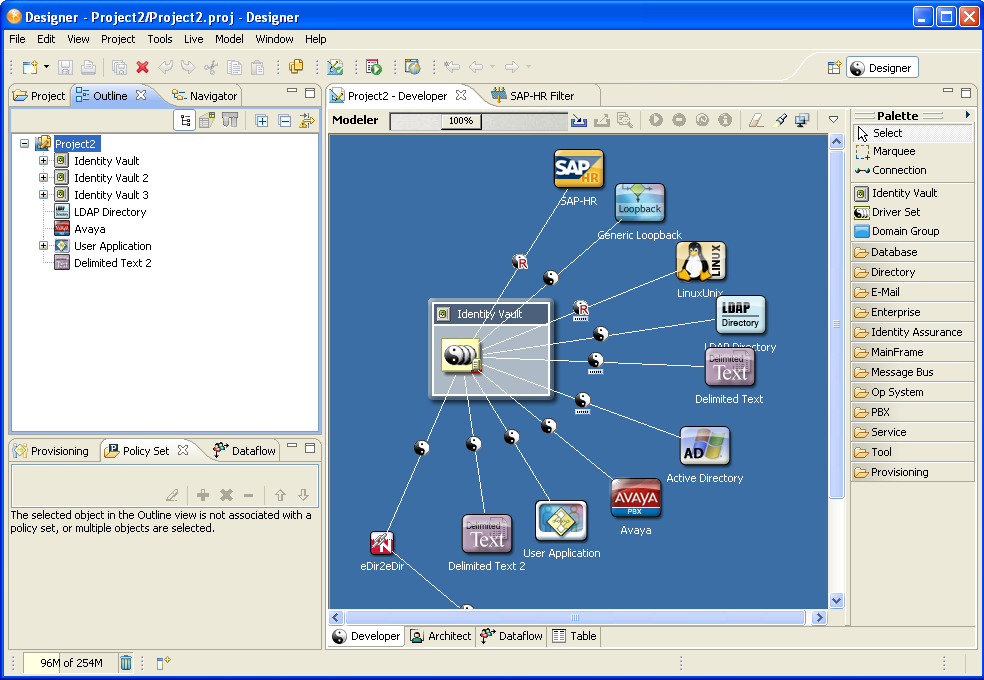The width and height of the screenshot is (984, 680).
Task: Open the Modeler view menu triangle
Action: point(833,120)
